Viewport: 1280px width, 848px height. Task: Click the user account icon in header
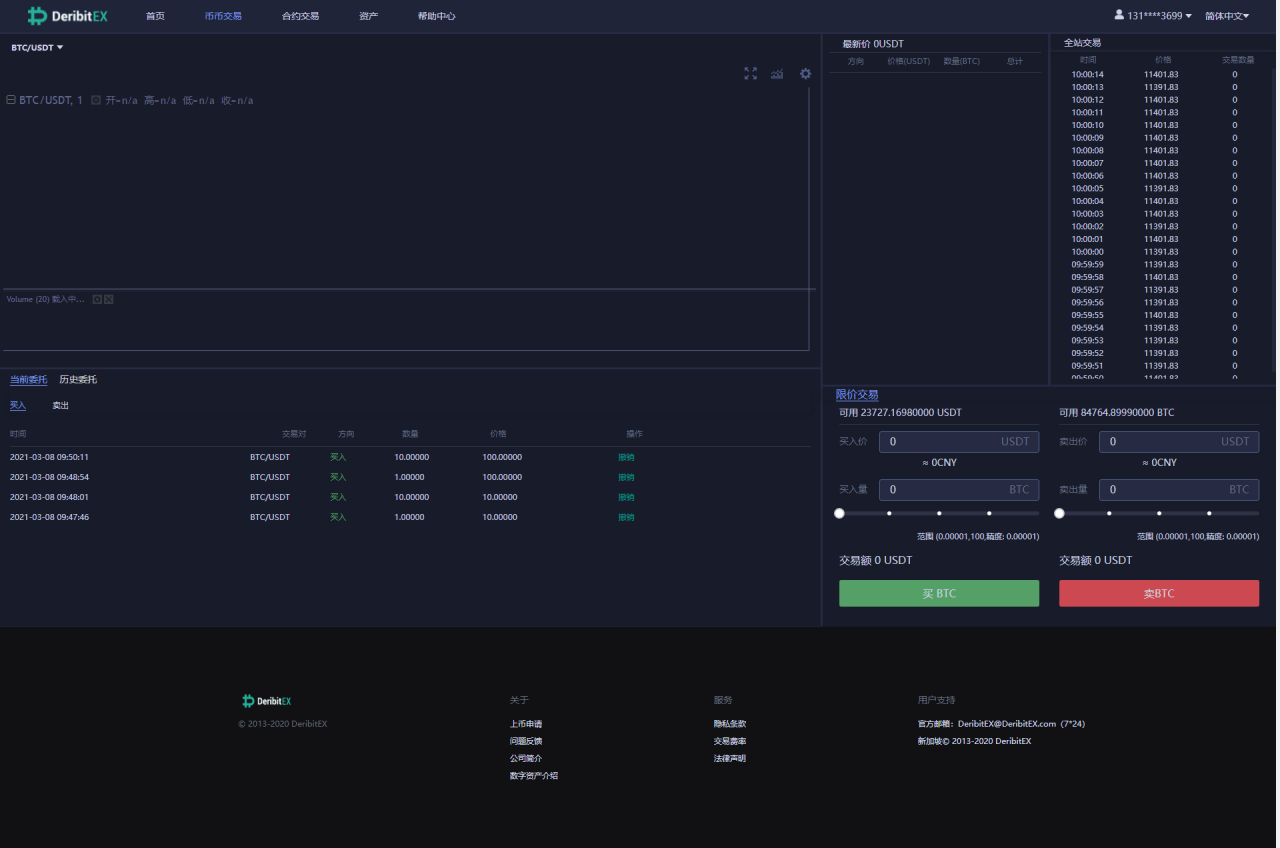(1119, 15)
